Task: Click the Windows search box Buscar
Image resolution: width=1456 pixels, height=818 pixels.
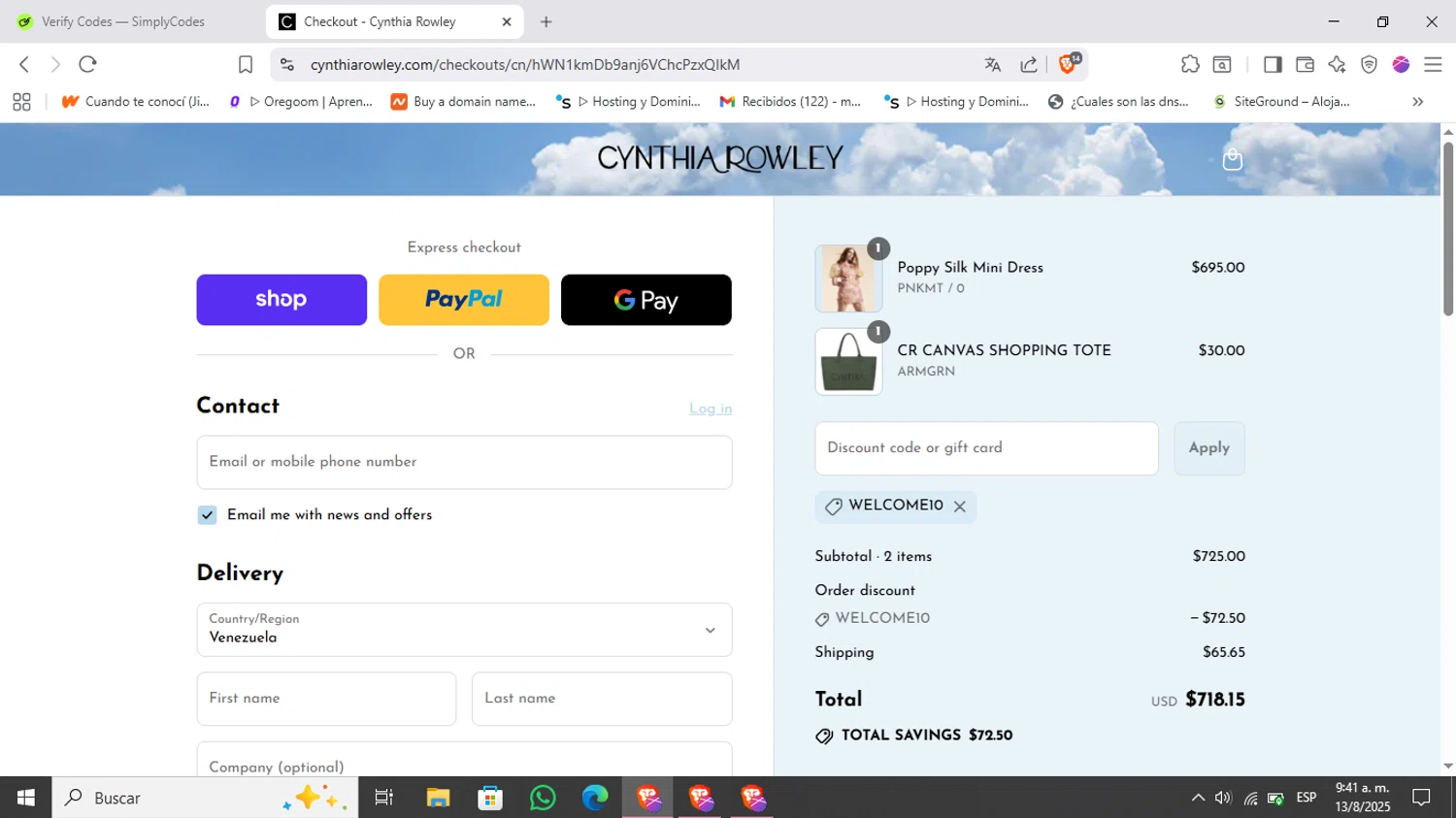Action: (x=205, y=798)
